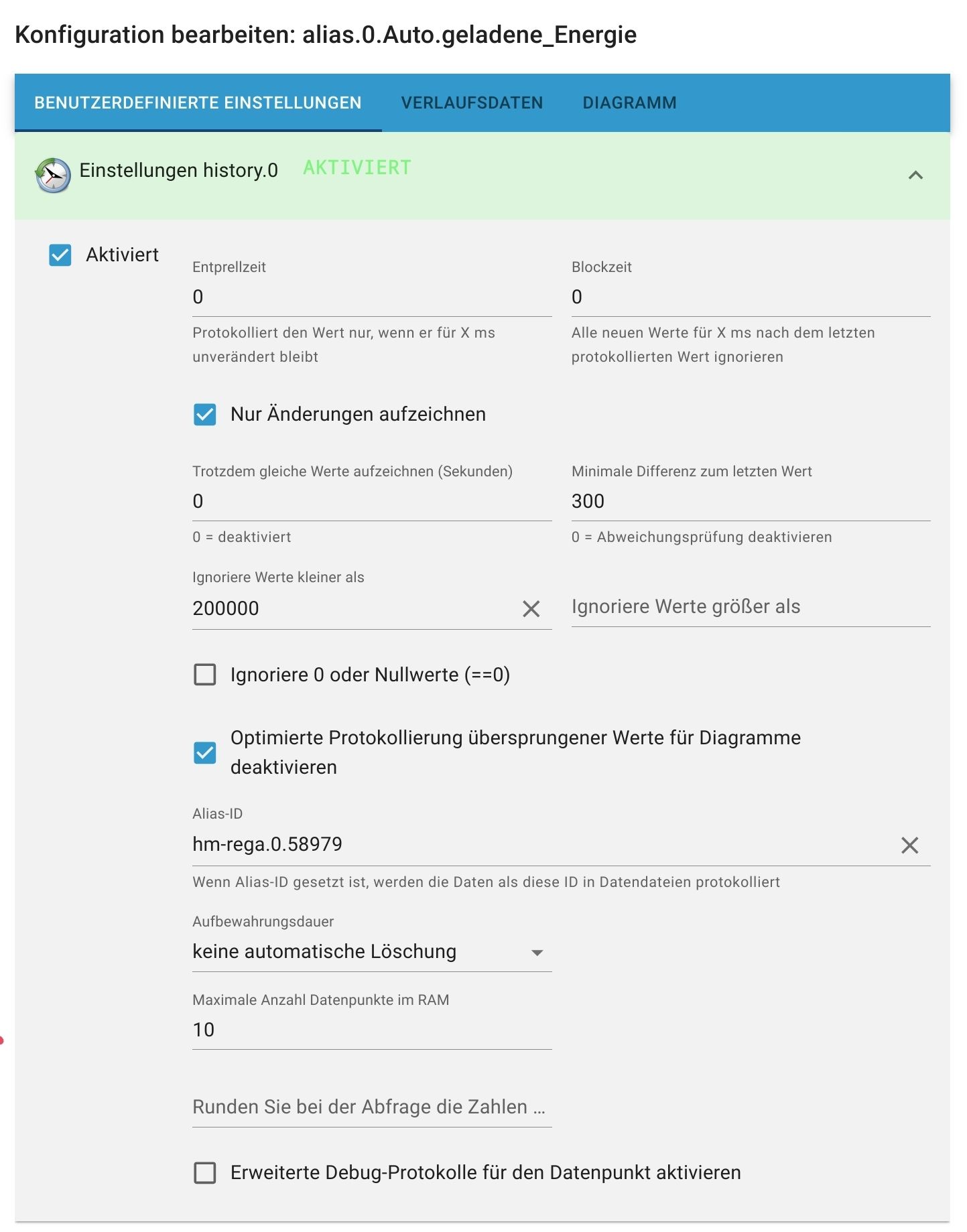This screenshot has height=1232, width=967.
Task: Uncheck optimierte Protokollierung deaktivieren checkbox
Action: pos(205,753)
